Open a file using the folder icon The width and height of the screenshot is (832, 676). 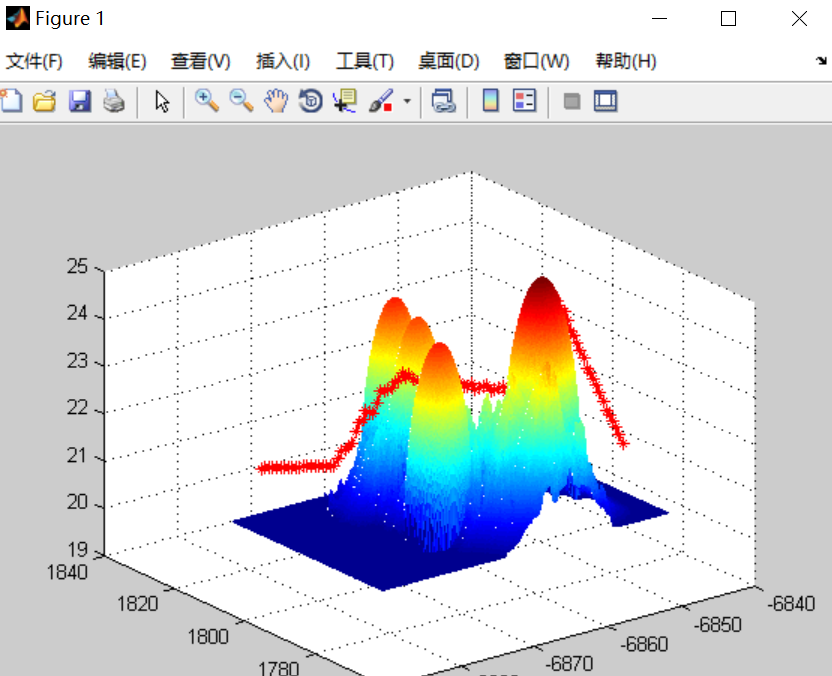click(x=45, y=101)
